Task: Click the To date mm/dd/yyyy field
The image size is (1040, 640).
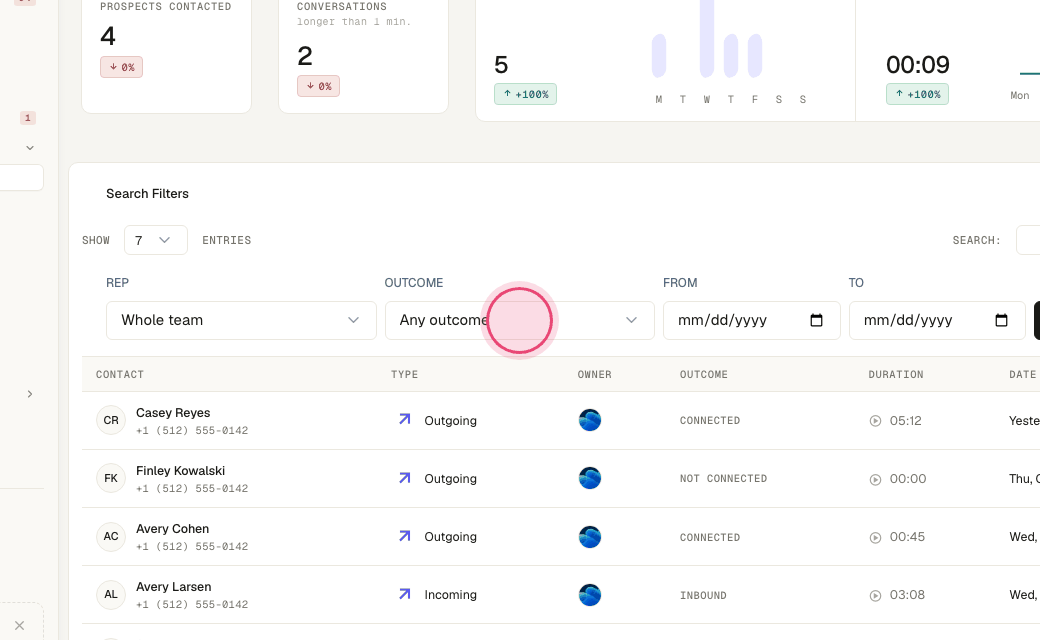Action: (937, 320)
